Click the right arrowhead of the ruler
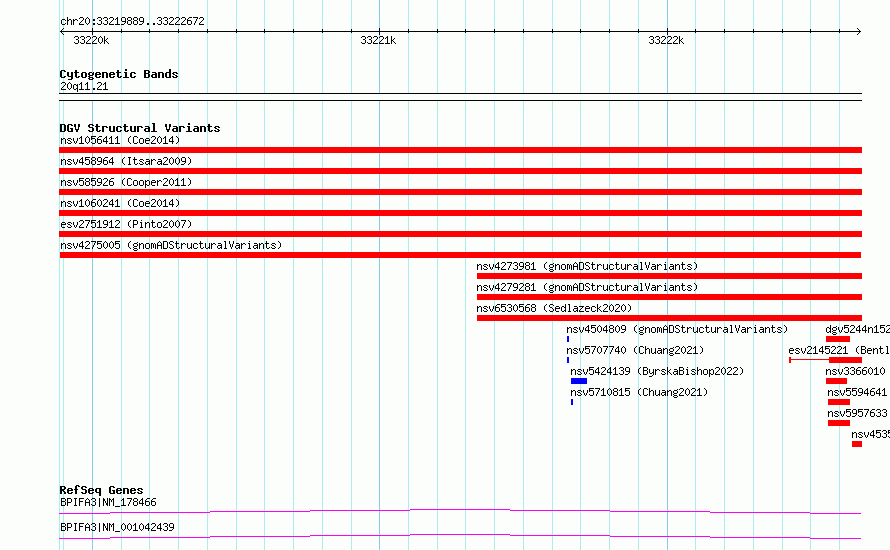 (x=859, y=31)
